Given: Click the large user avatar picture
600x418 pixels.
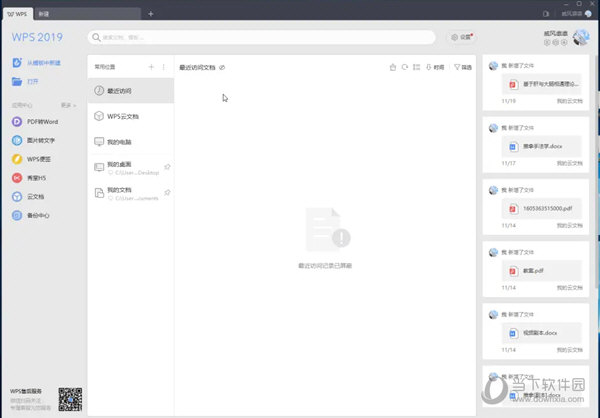Looking at the screenshot, I should [581, 38].
